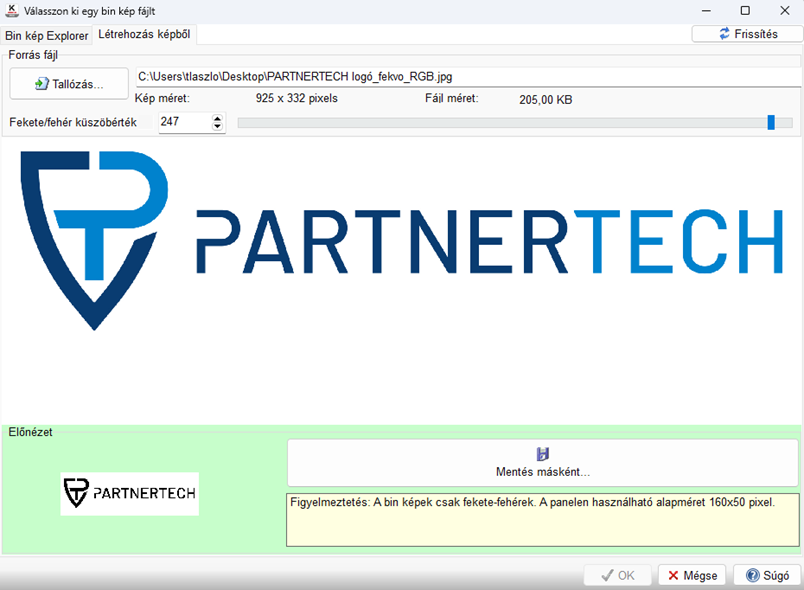
Task: Open file browser with Tallózás button
Action: tap(69, 84)
